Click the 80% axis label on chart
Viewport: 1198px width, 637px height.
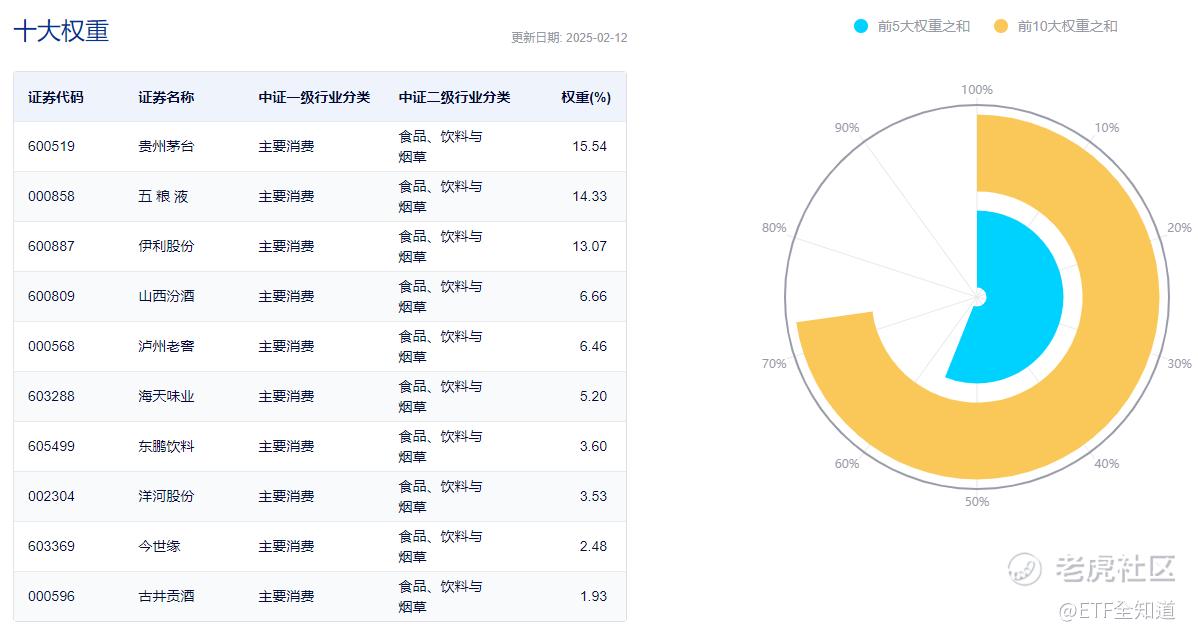[774, 228]
